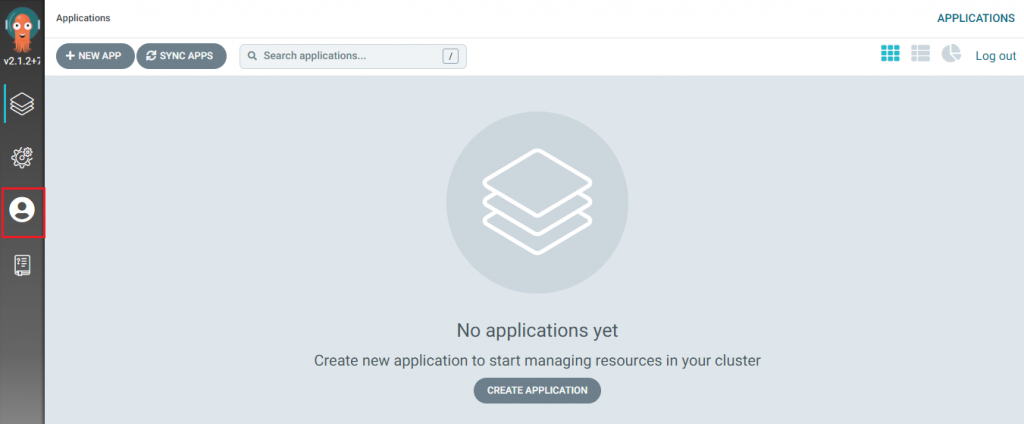Viewport: 1024px width, 424px height.
Task: Switch to the tiles grid view
Action: tap(890, 54)
